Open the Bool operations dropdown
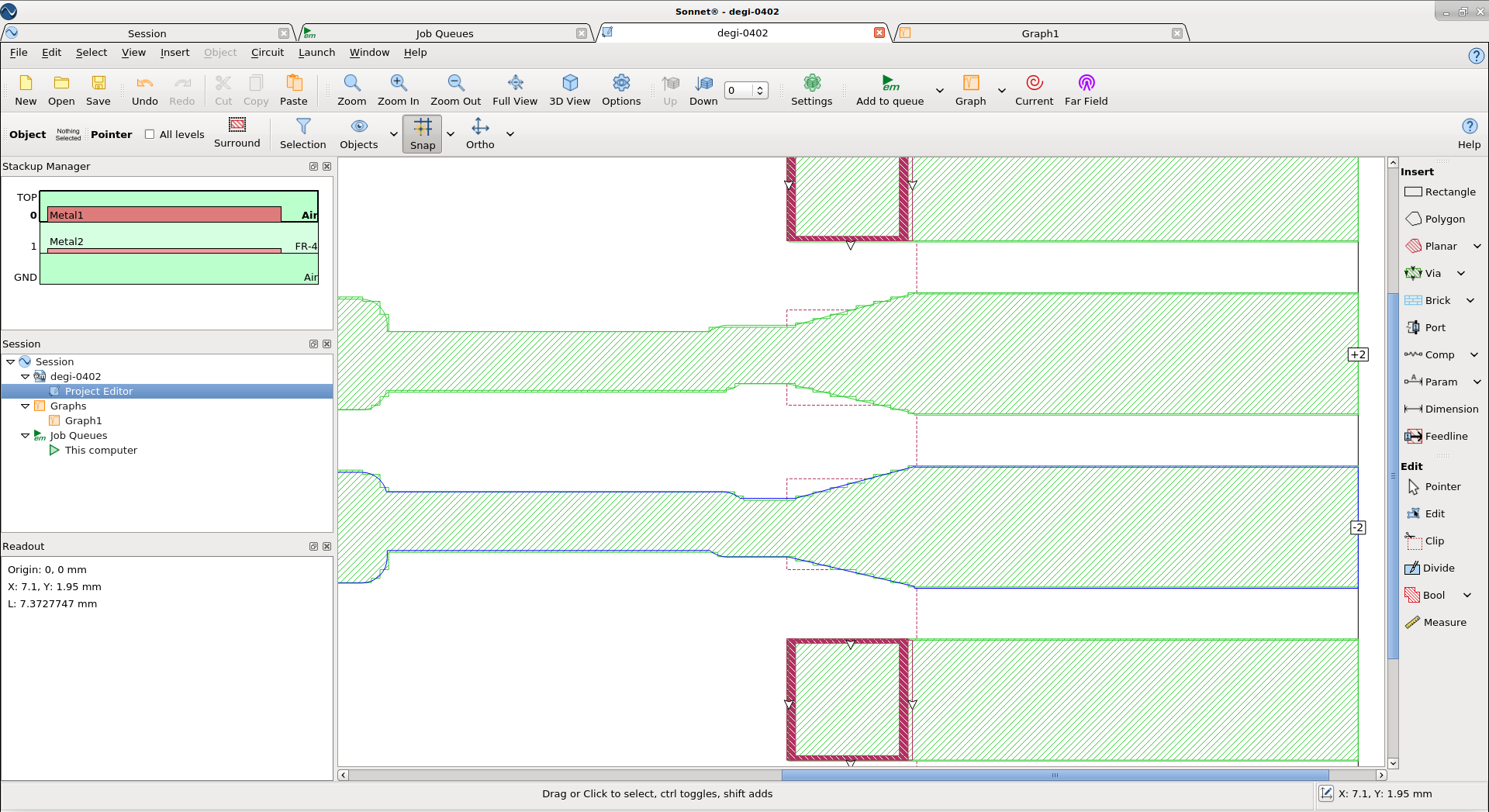The image size is (1489, 812). [x=1467, y=595]
